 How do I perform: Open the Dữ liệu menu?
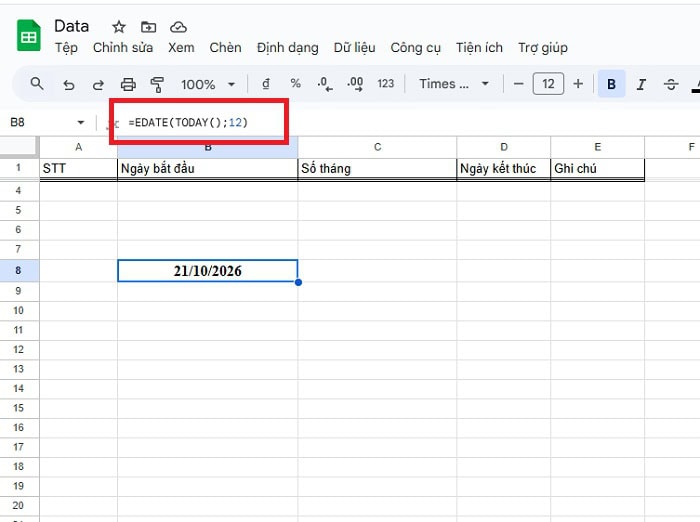pyautogui.click(x=354, y=47)
